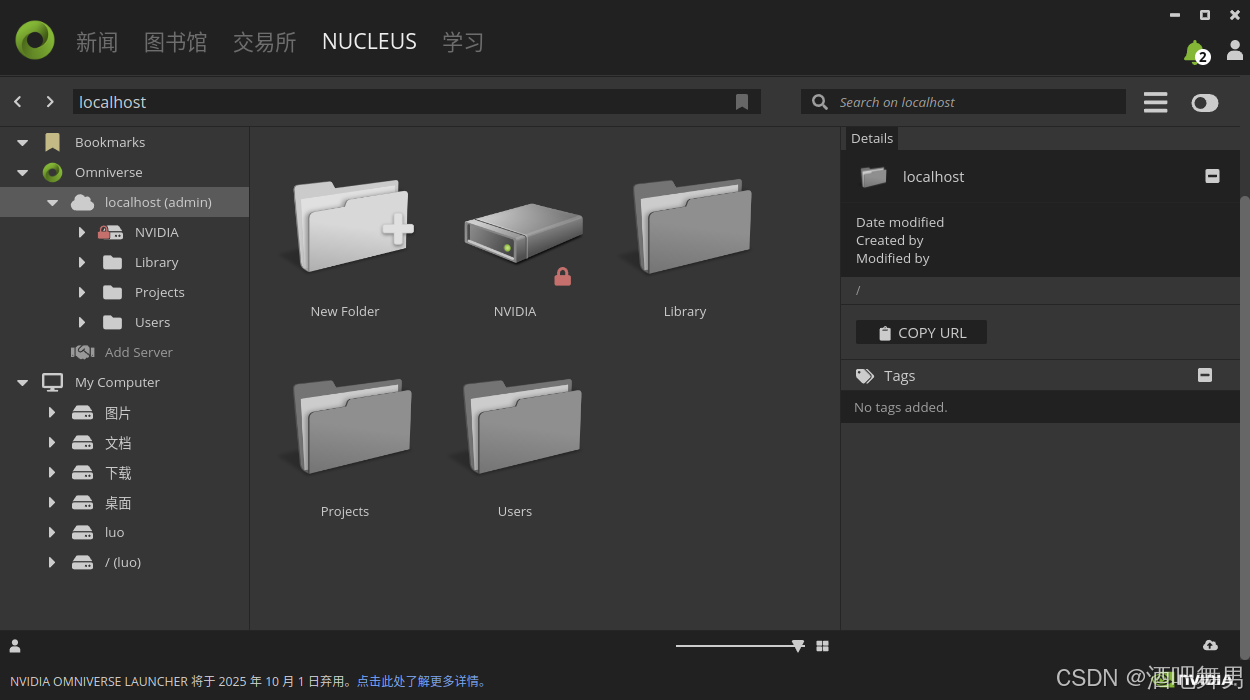Click the localhost cloud icon

[x=82, y=202]
